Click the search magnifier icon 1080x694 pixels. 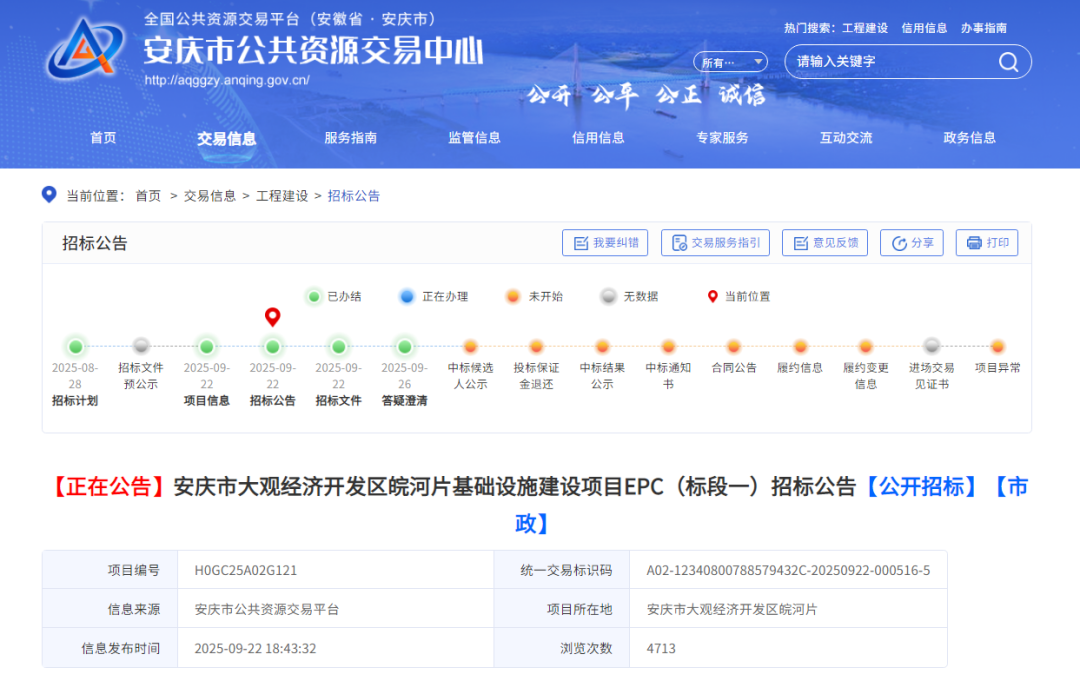point(1008,62)
